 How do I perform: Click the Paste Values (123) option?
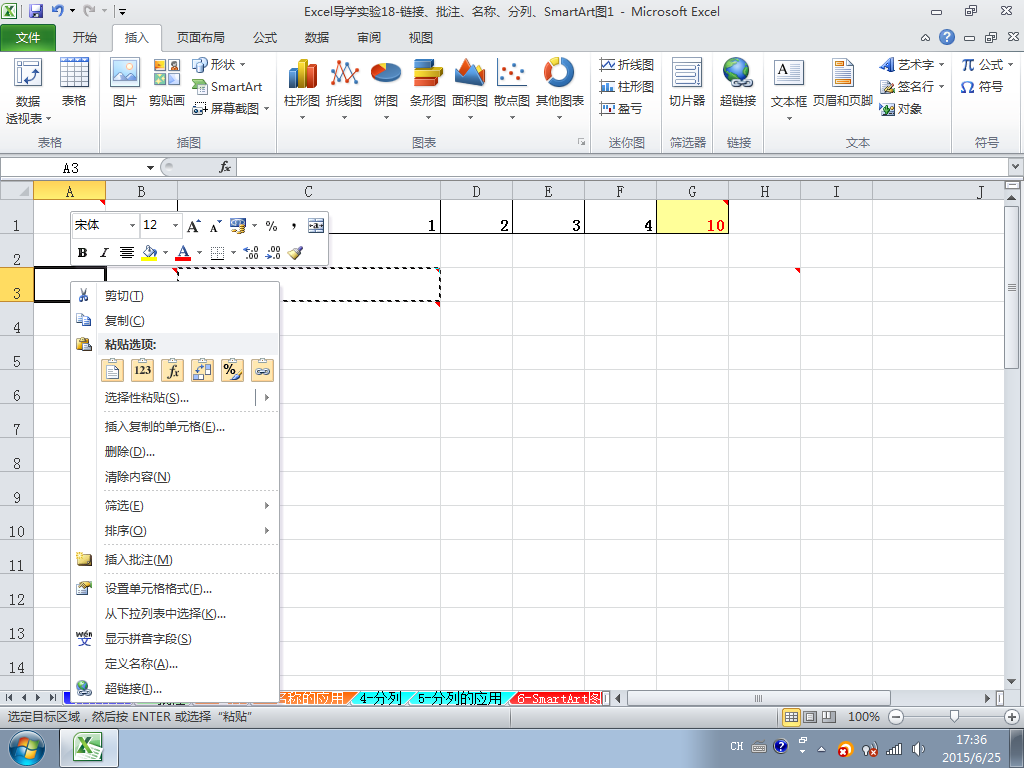[x=142, y=370]
